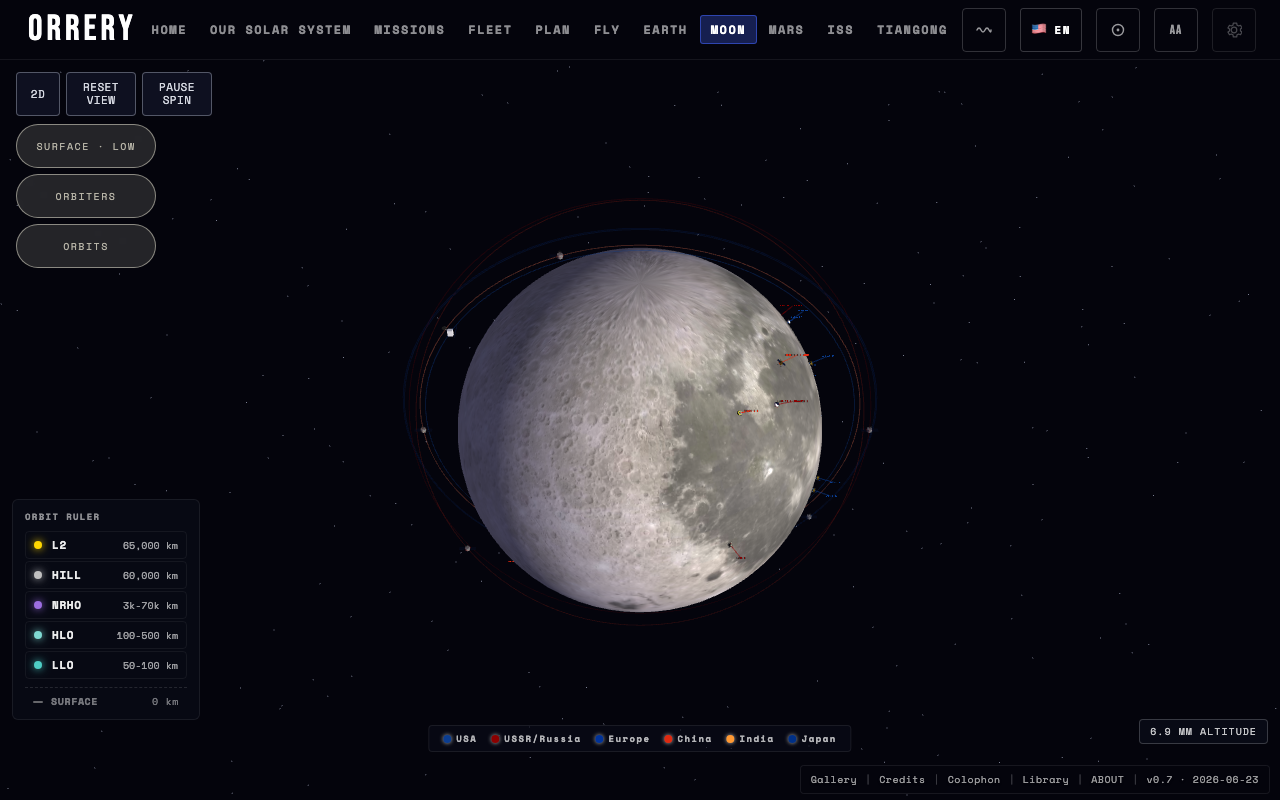Click the white HILL dot
This screenshot has height=800, width=1280.
coord(38,575)
